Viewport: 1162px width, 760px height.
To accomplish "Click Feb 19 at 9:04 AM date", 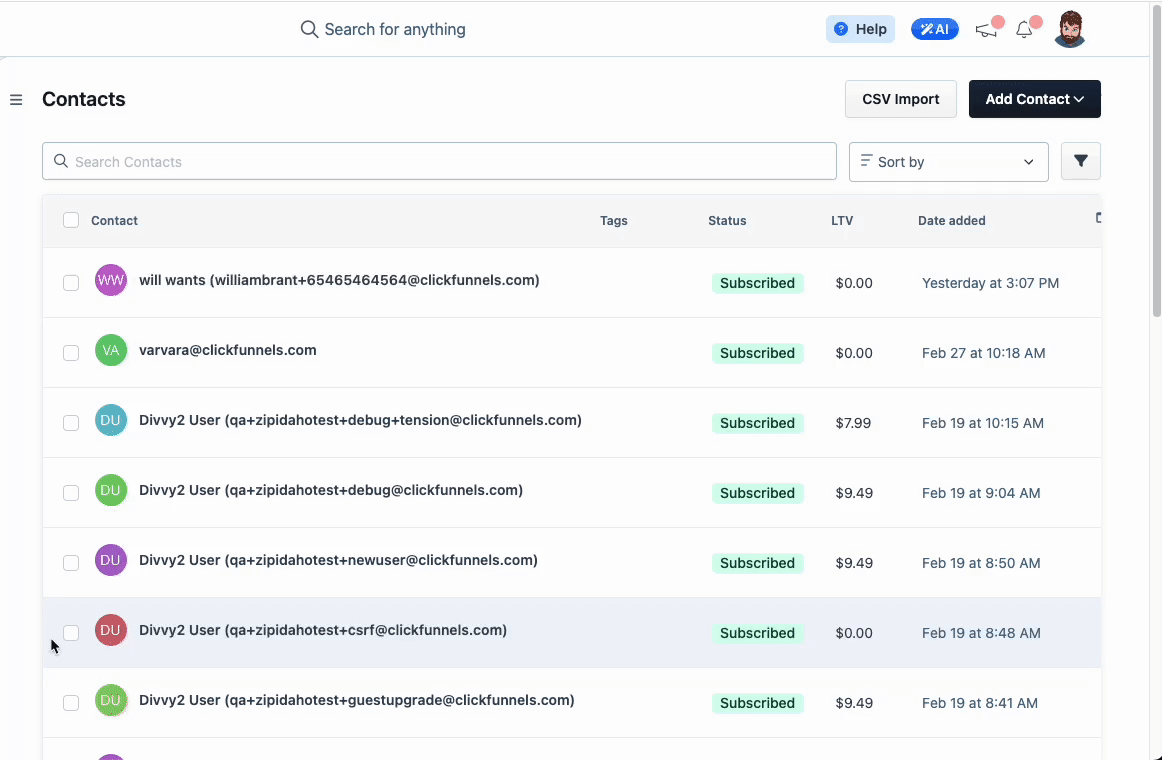I will click(981, 493).
